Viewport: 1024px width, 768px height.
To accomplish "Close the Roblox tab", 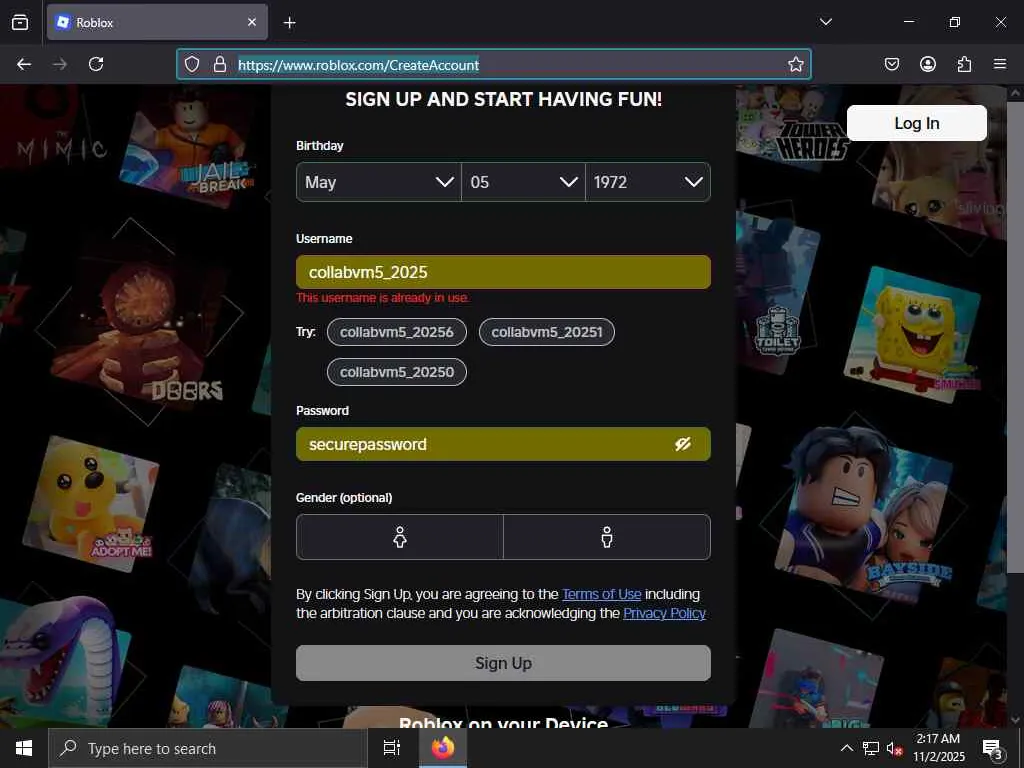I will click(252, 22).
